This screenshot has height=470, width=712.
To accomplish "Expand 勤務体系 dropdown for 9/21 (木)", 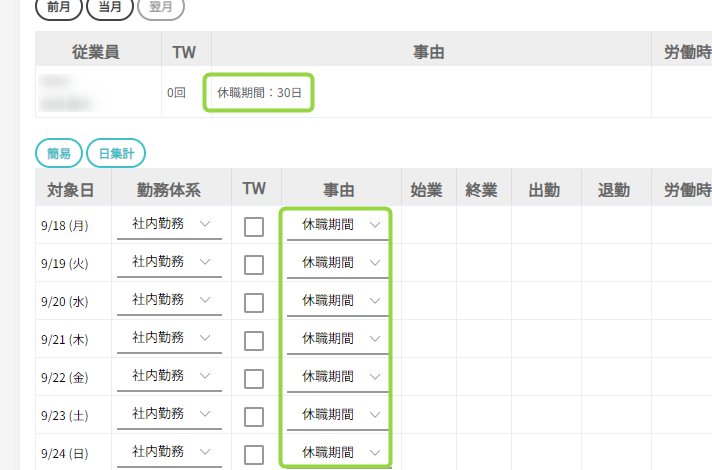I will coord(169,339).
